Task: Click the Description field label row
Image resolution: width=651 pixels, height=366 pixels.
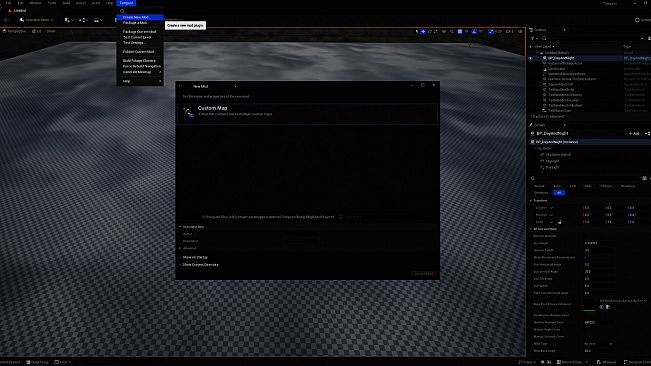Action: coord(191,241)
